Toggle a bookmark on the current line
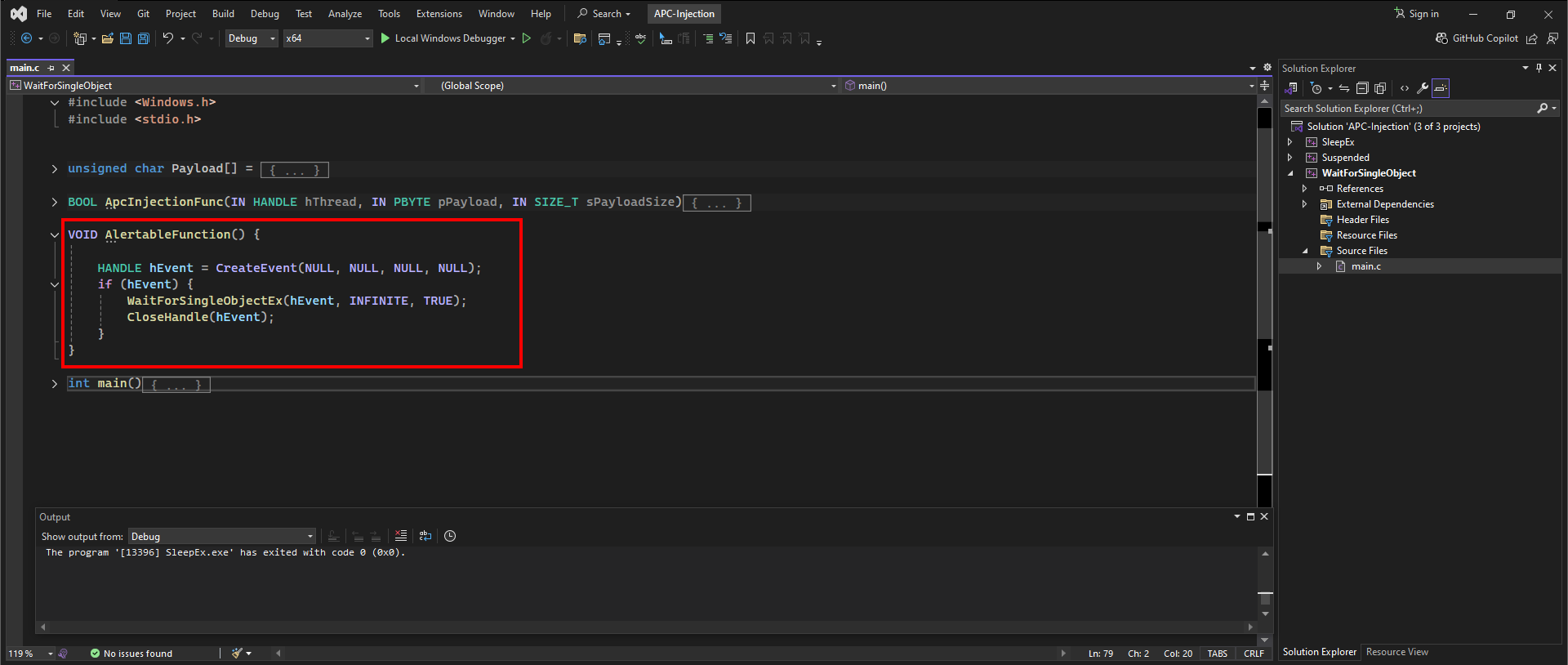Viewport: 1568px width, 665px height. (751, 38)
